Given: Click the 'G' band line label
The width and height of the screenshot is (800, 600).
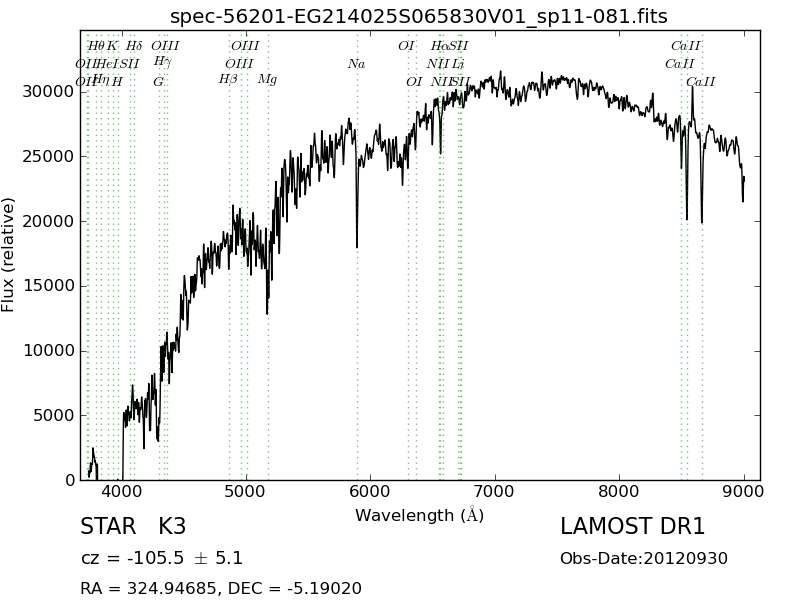Looking at the screenshot, I should pos(159,82).
